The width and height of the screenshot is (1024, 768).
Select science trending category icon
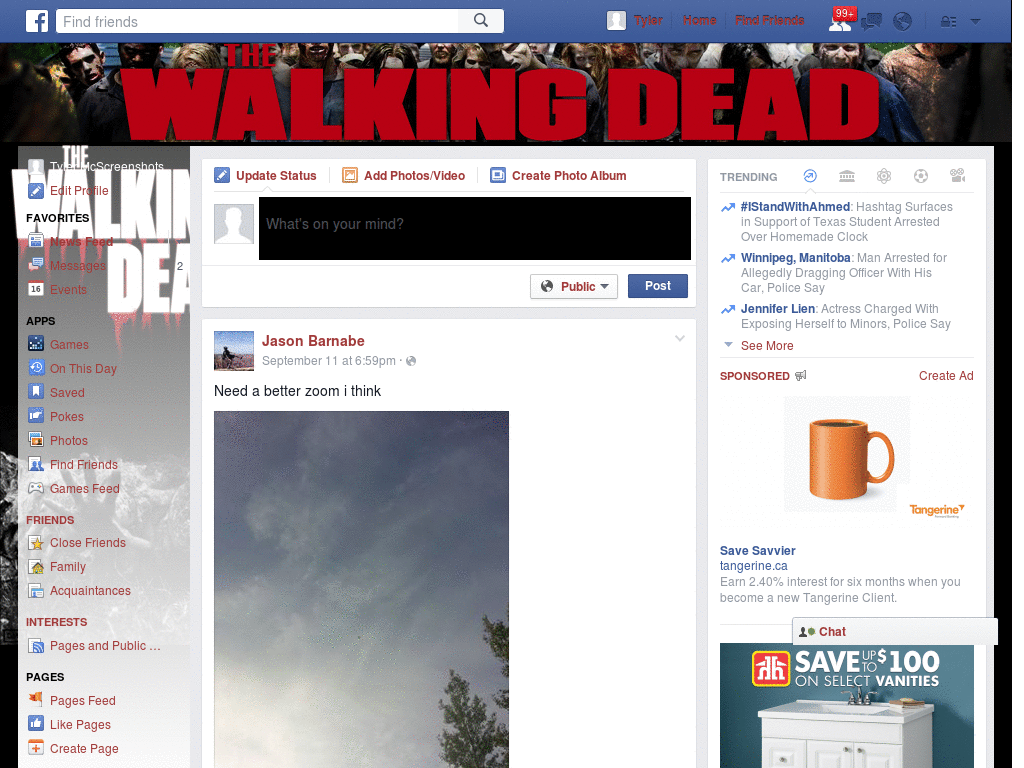(x=884, y=176)
